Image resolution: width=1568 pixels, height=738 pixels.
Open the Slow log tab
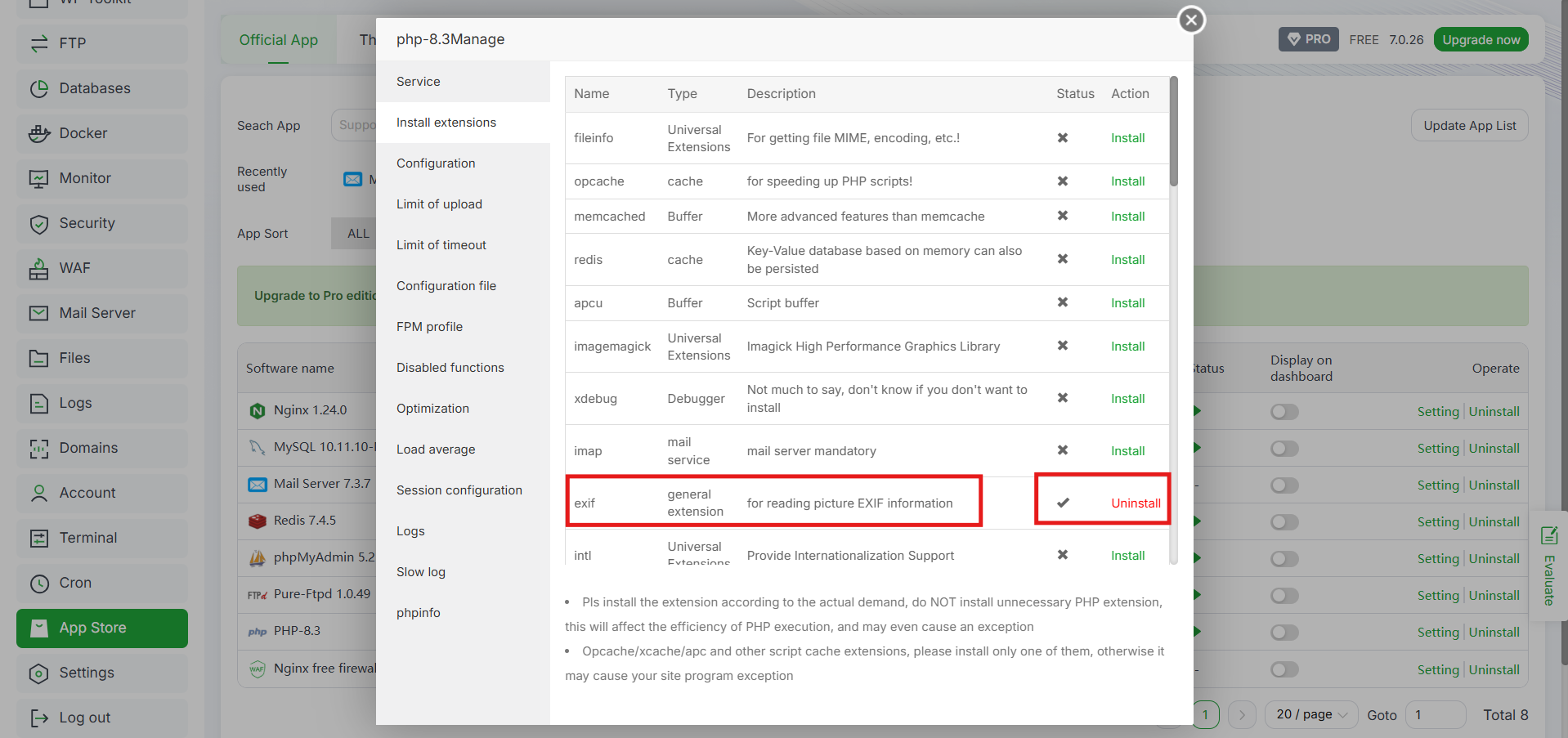click(463, 572)
